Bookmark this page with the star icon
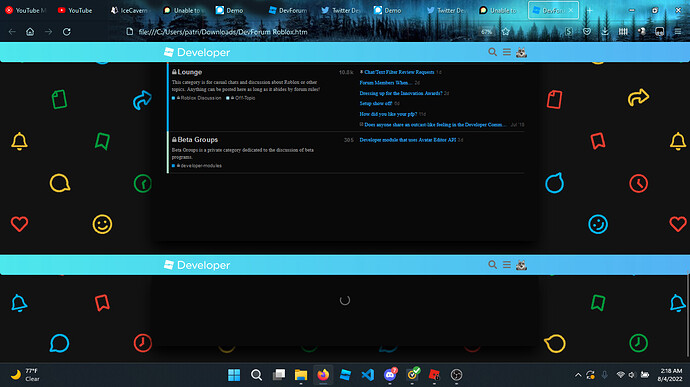Viewport: 690px width, 387px height. (x=506, y=32)
